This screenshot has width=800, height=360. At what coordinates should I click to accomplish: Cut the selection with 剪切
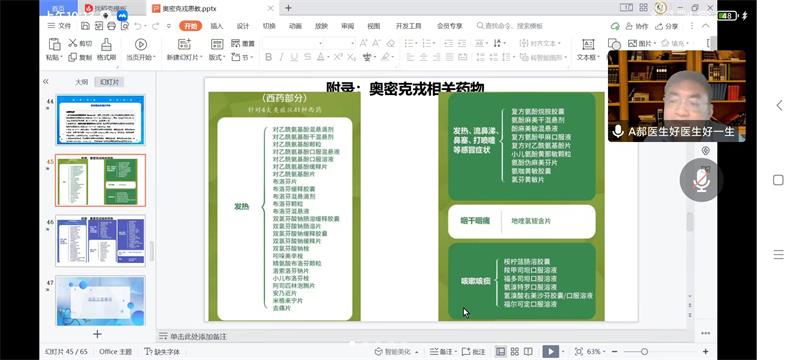81,43
